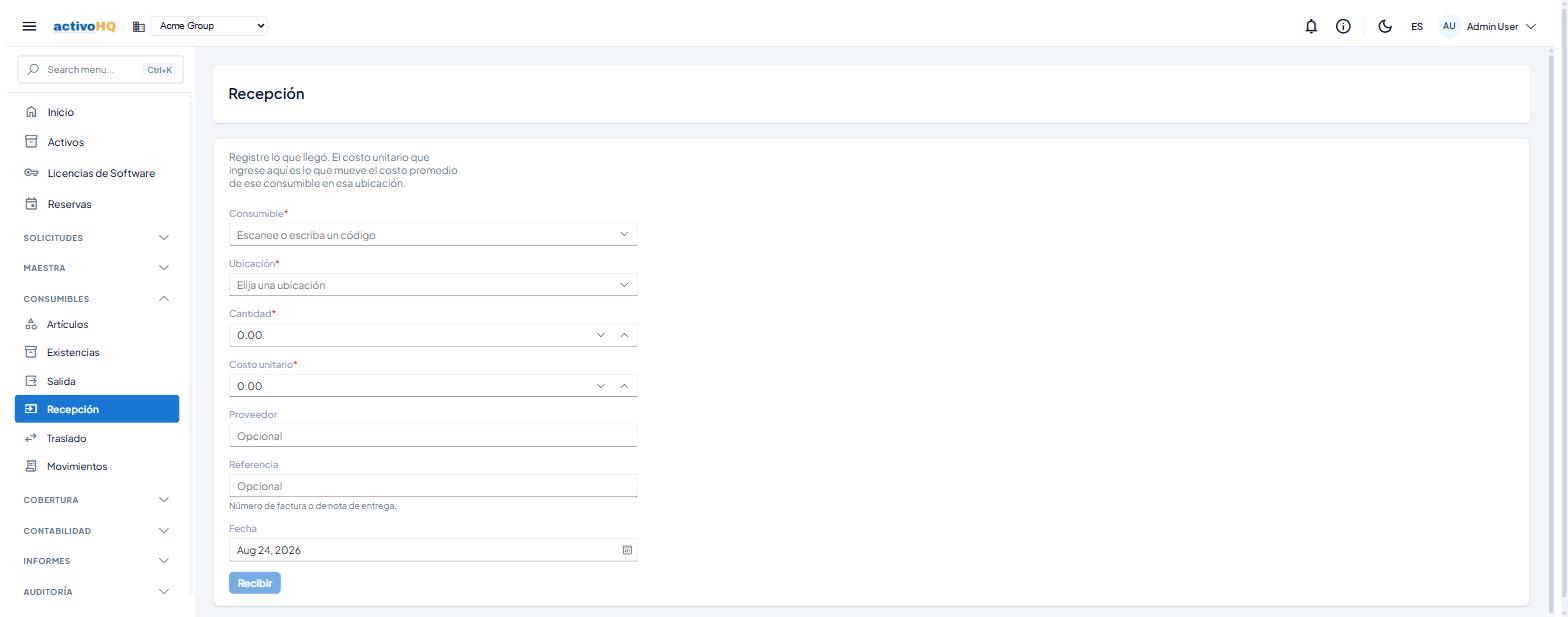The width and height of the screenshot is (1568, 617).
Task: Open the Admin User menu
Action: (x=1488, y=27)
